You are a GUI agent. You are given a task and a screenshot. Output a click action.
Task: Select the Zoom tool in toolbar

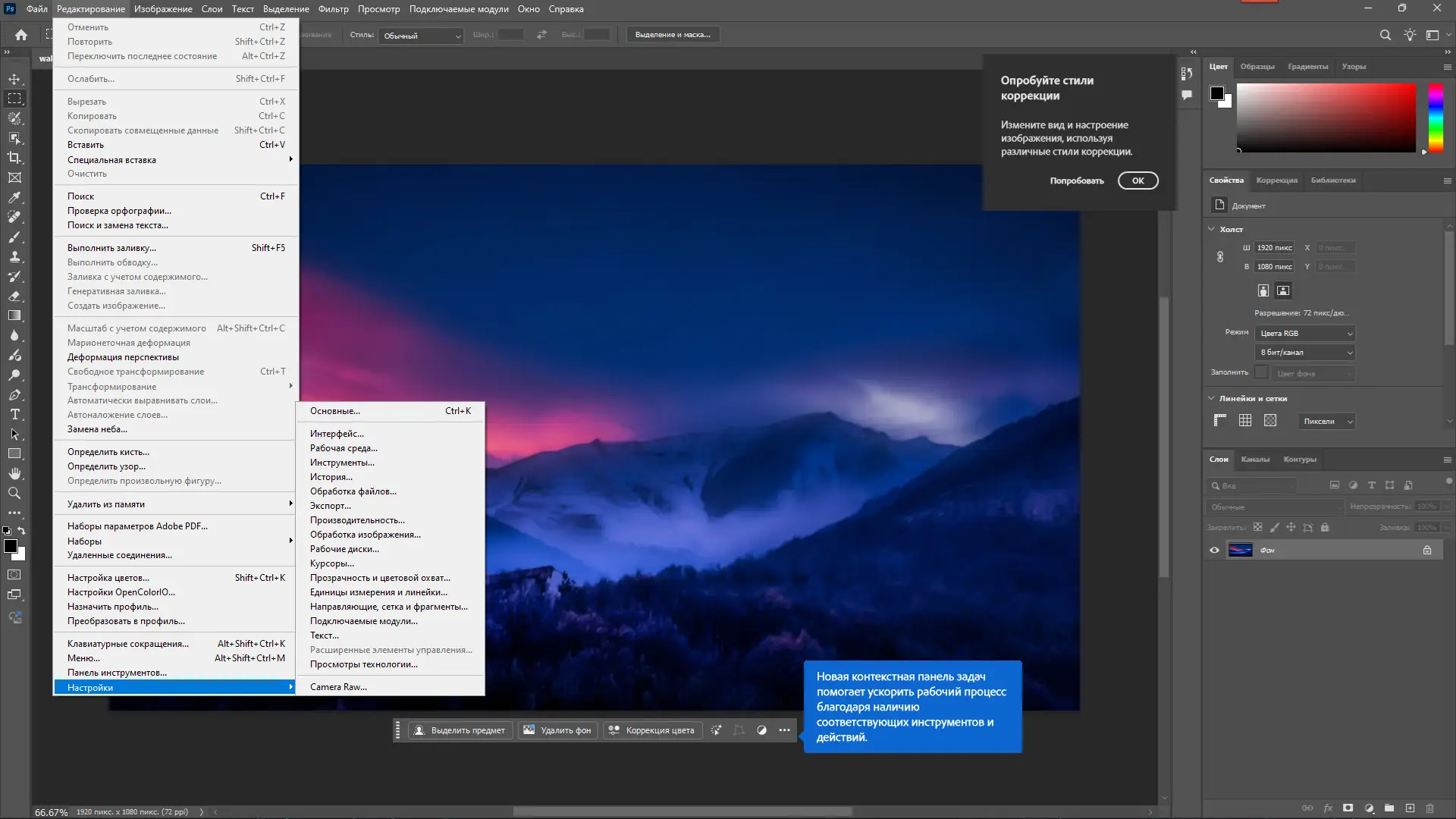click(x=14, y=493)
